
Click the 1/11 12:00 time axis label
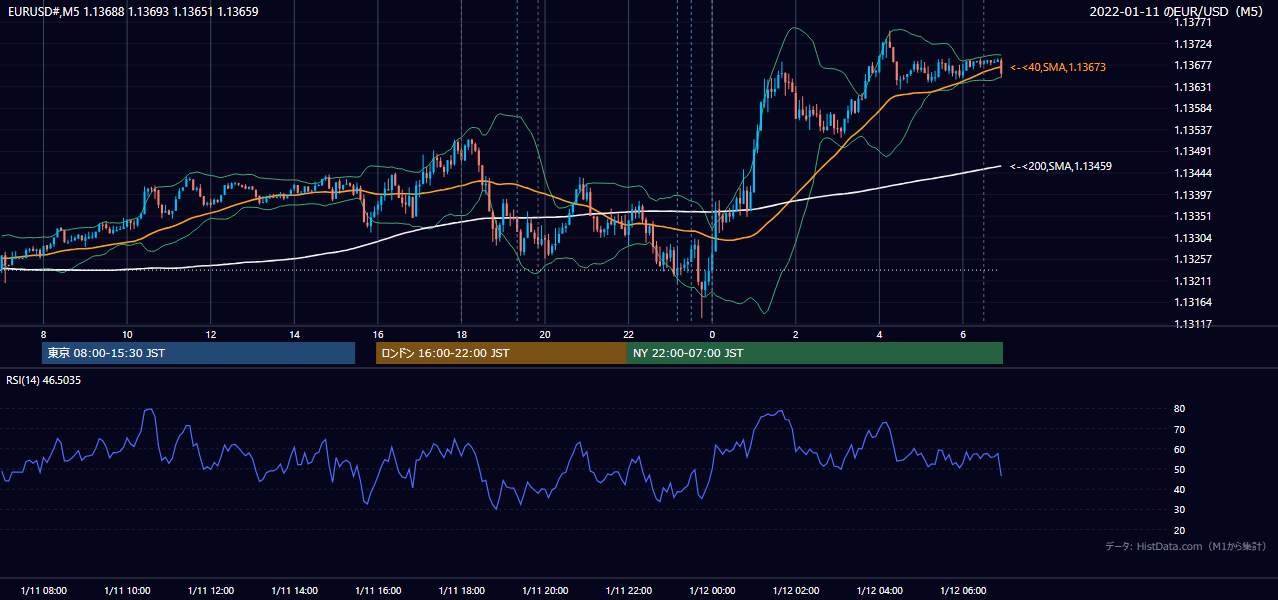point(211,591)
